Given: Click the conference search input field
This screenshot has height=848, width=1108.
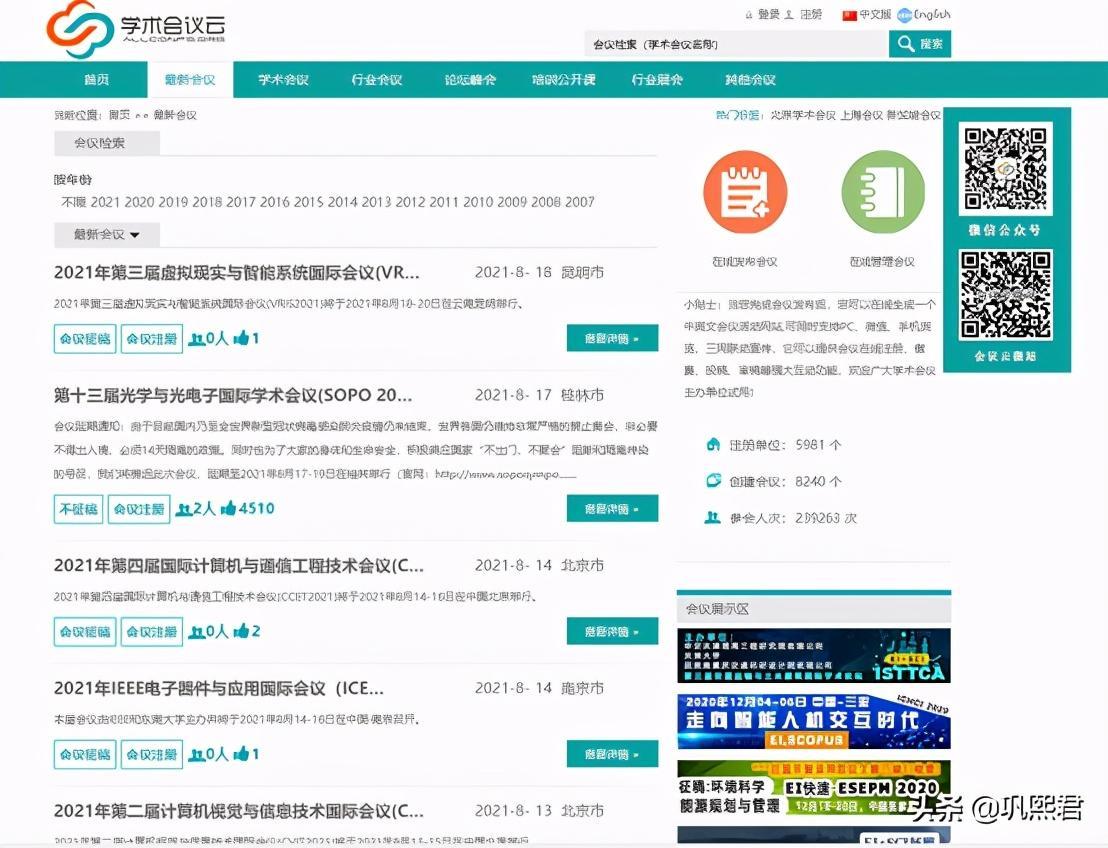Looking at the screenshot, I should tap(735, 44).
